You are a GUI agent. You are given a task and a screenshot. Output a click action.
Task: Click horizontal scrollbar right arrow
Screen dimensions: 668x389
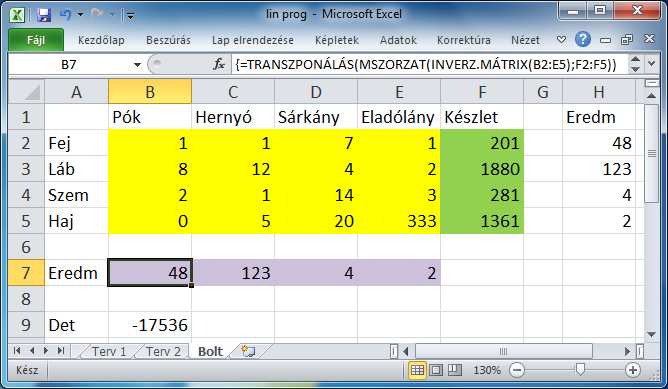tap(627, 352)
